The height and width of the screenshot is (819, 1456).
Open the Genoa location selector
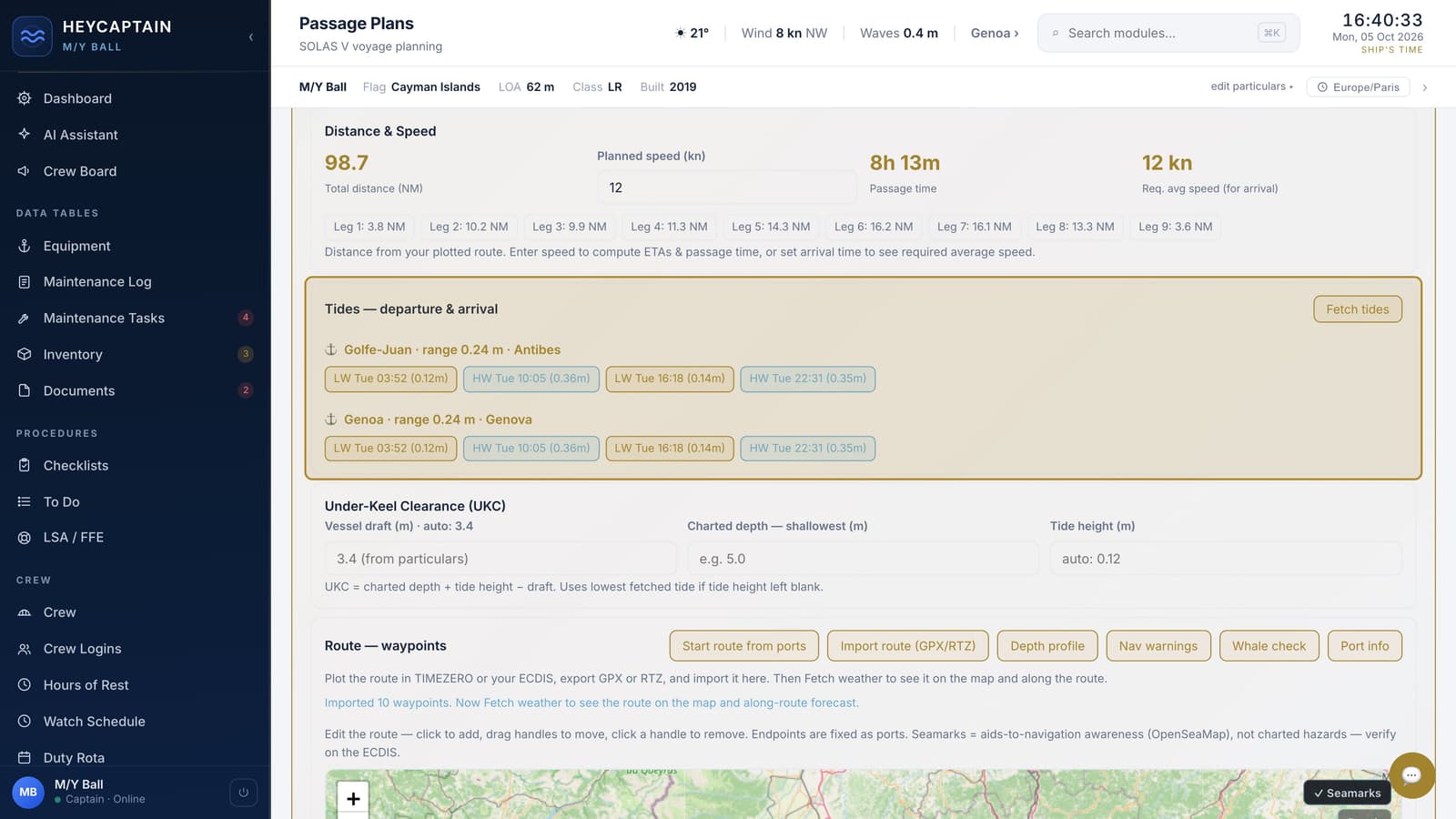coord(995,33)
